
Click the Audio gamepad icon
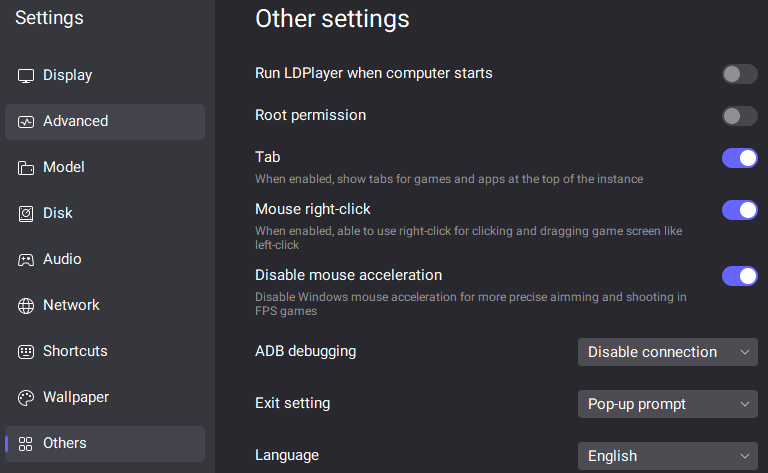tap(26, 260)
